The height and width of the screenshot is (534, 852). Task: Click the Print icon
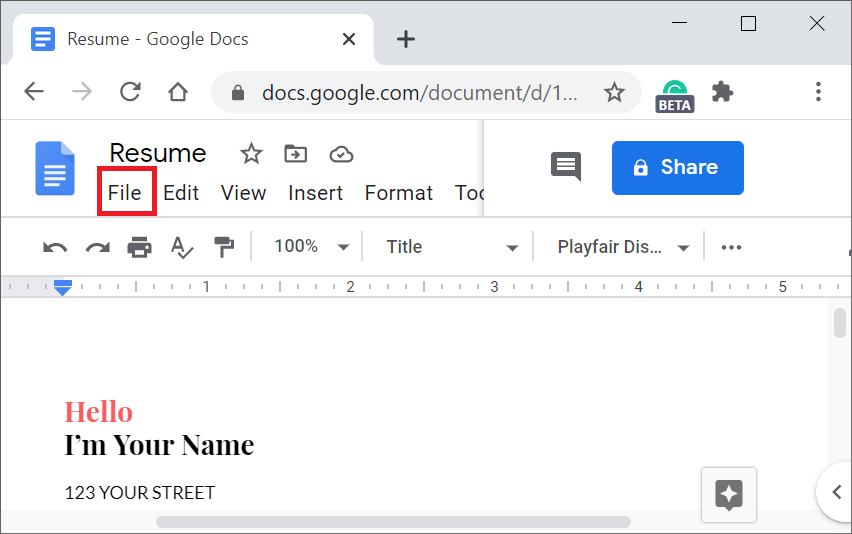tap(139, 247)
